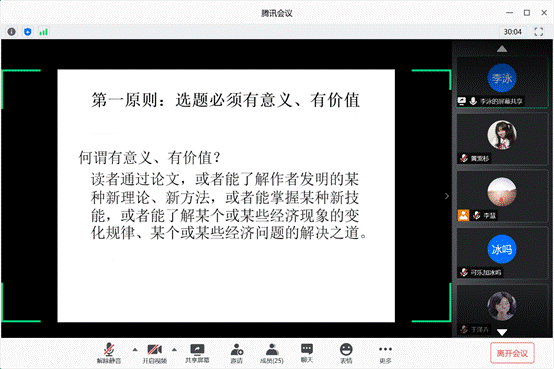The image size is (554, 369).
Task: Expand audio options arrow beside 解除静音
Action: [x=135, y=350]
